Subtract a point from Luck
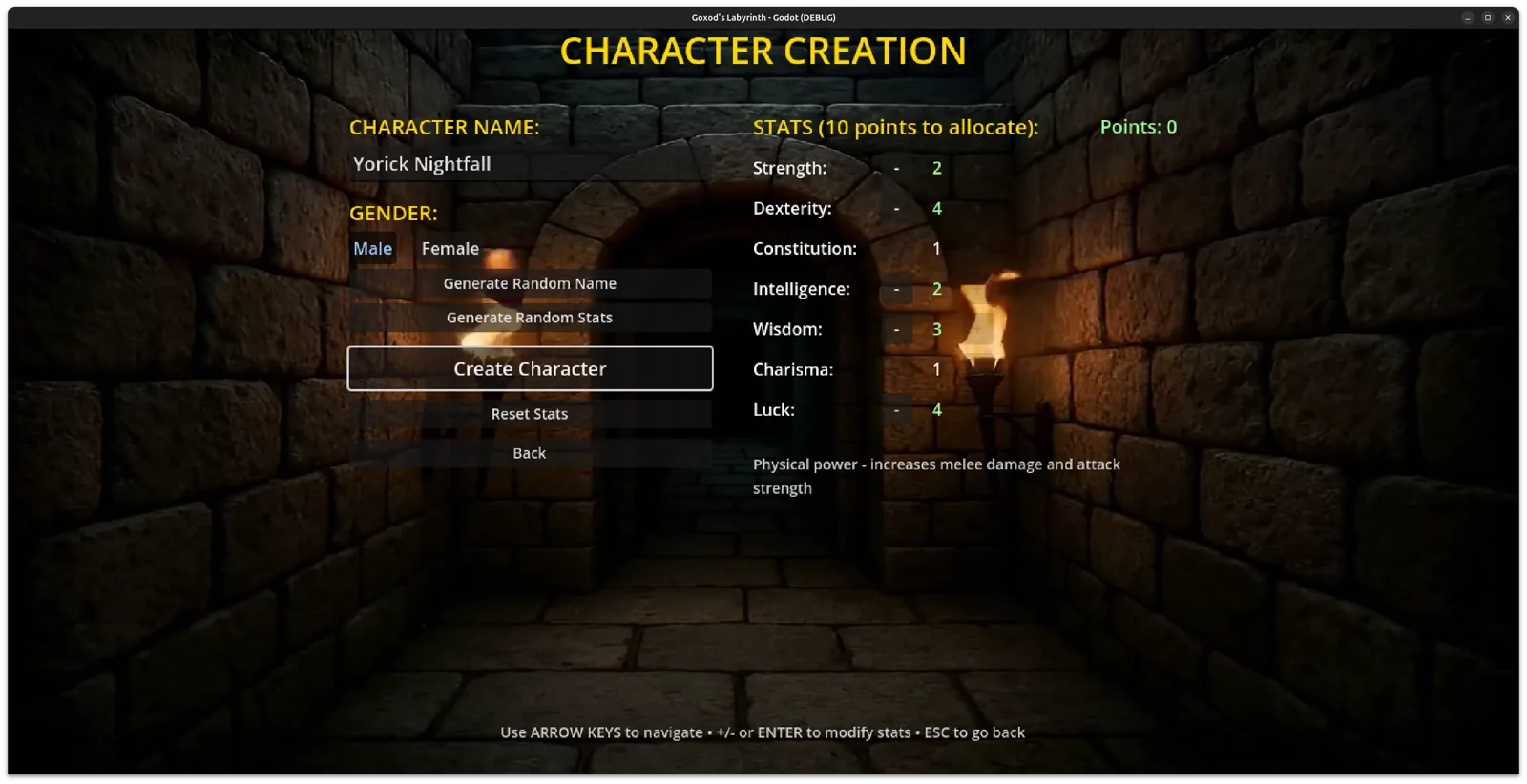 click(896, 410)
